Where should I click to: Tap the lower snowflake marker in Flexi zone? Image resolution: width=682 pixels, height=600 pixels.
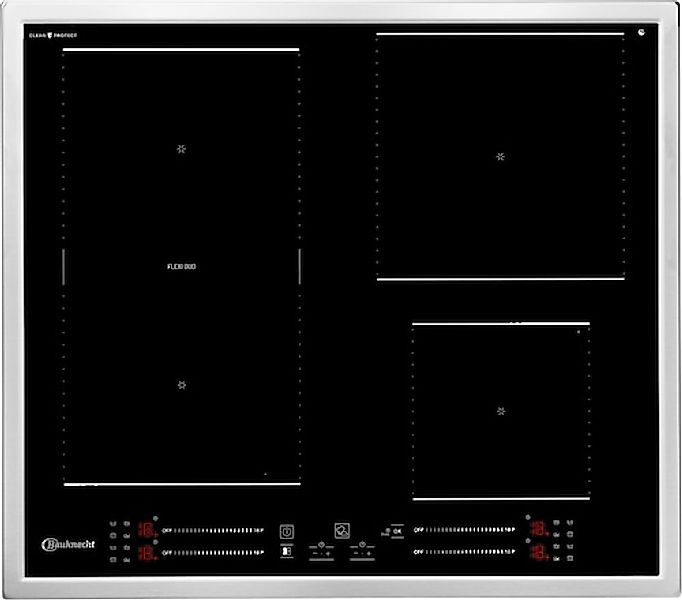point(182,385)
